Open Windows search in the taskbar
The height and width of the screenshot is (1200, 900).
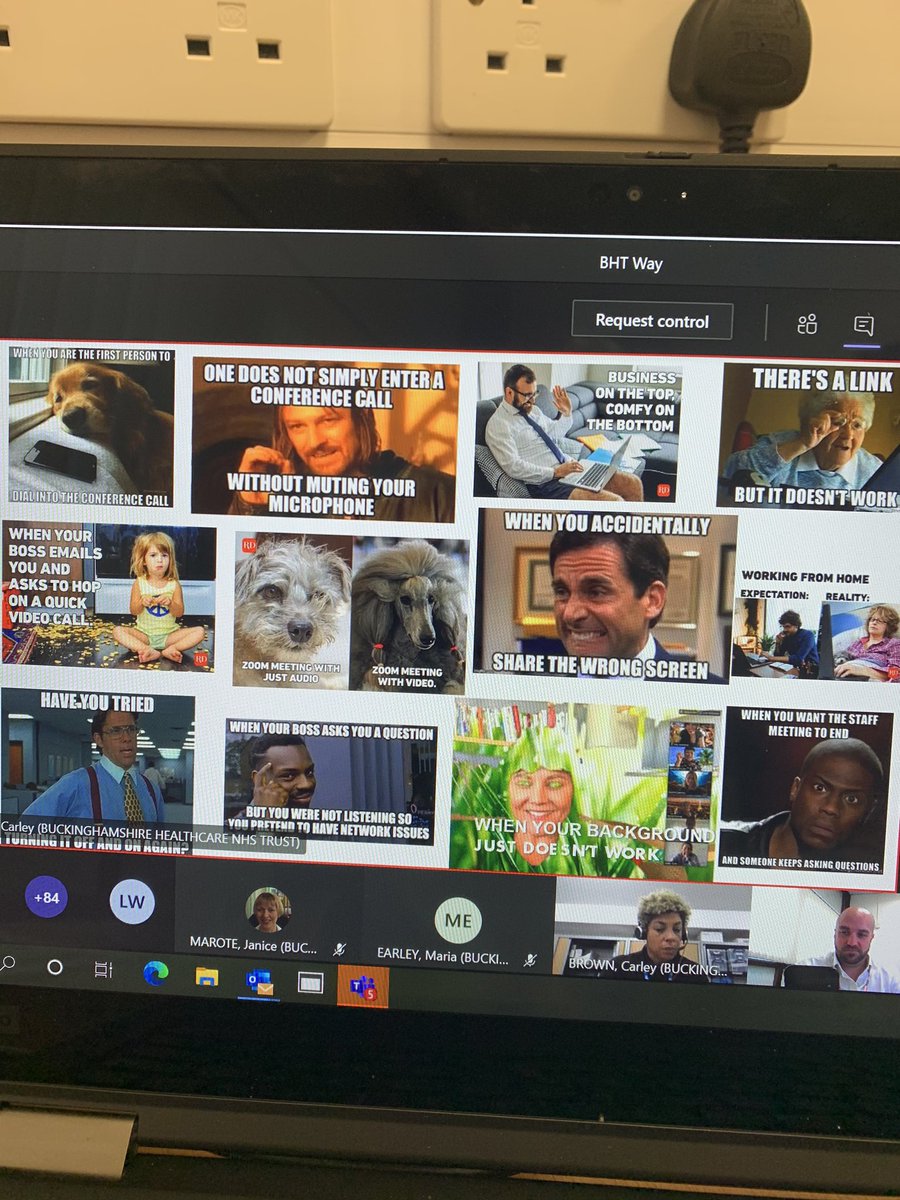coord(8,964)
